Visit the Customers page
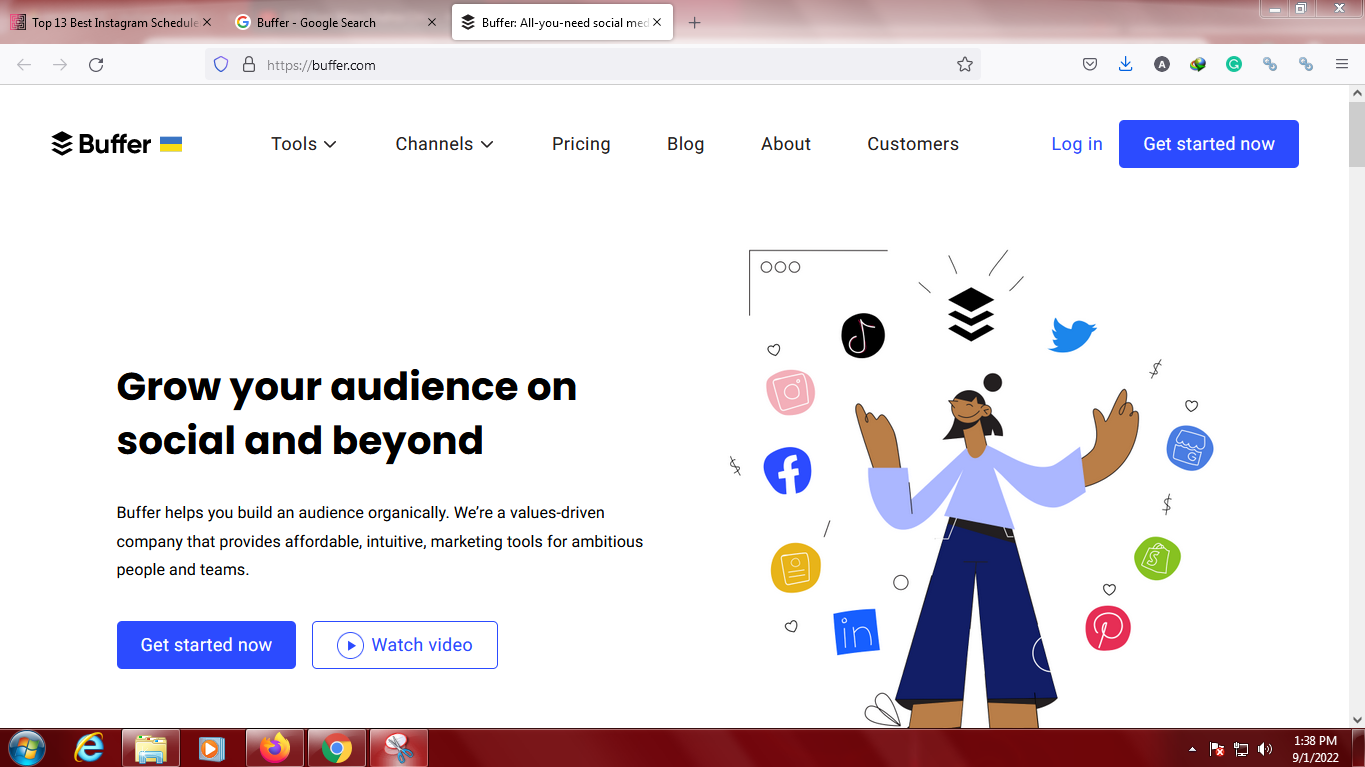Image resolution: width=1365 pixels, height=767 pixels. point(913,144)
